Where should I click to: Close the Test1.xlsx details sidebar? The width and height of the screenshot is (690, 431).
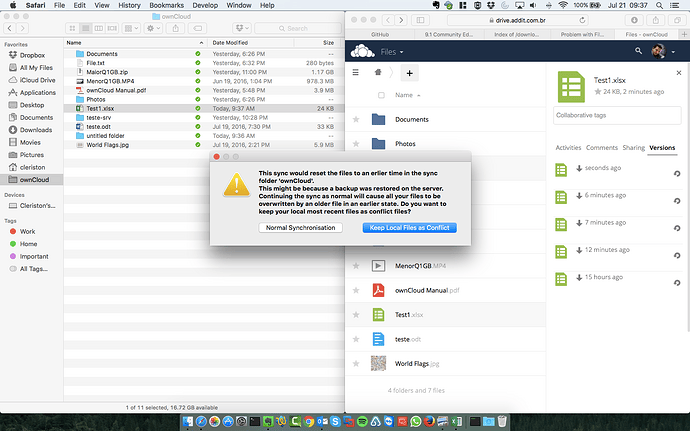(679, 75)
